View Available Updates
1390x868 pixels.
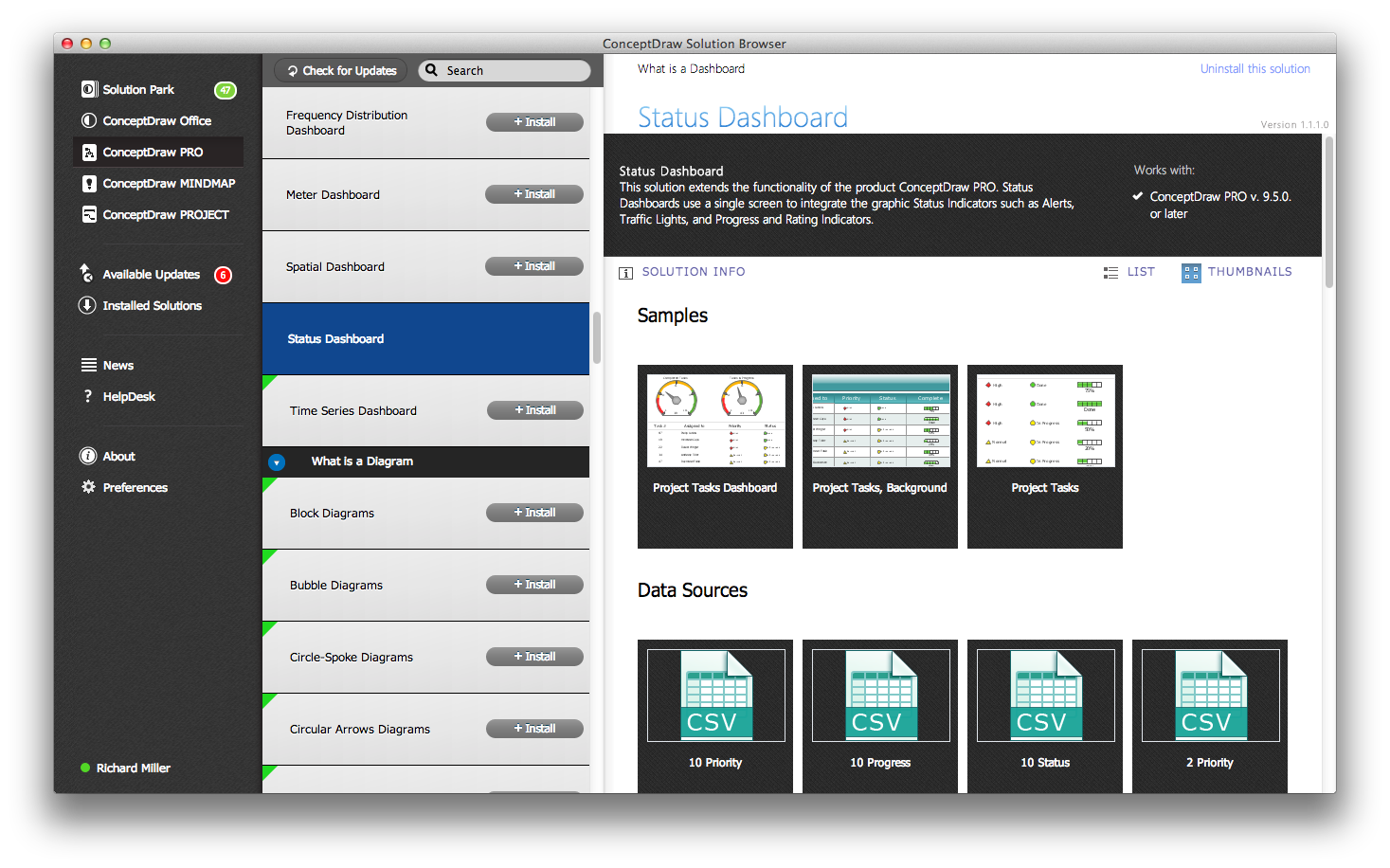[x=150, y=274]
